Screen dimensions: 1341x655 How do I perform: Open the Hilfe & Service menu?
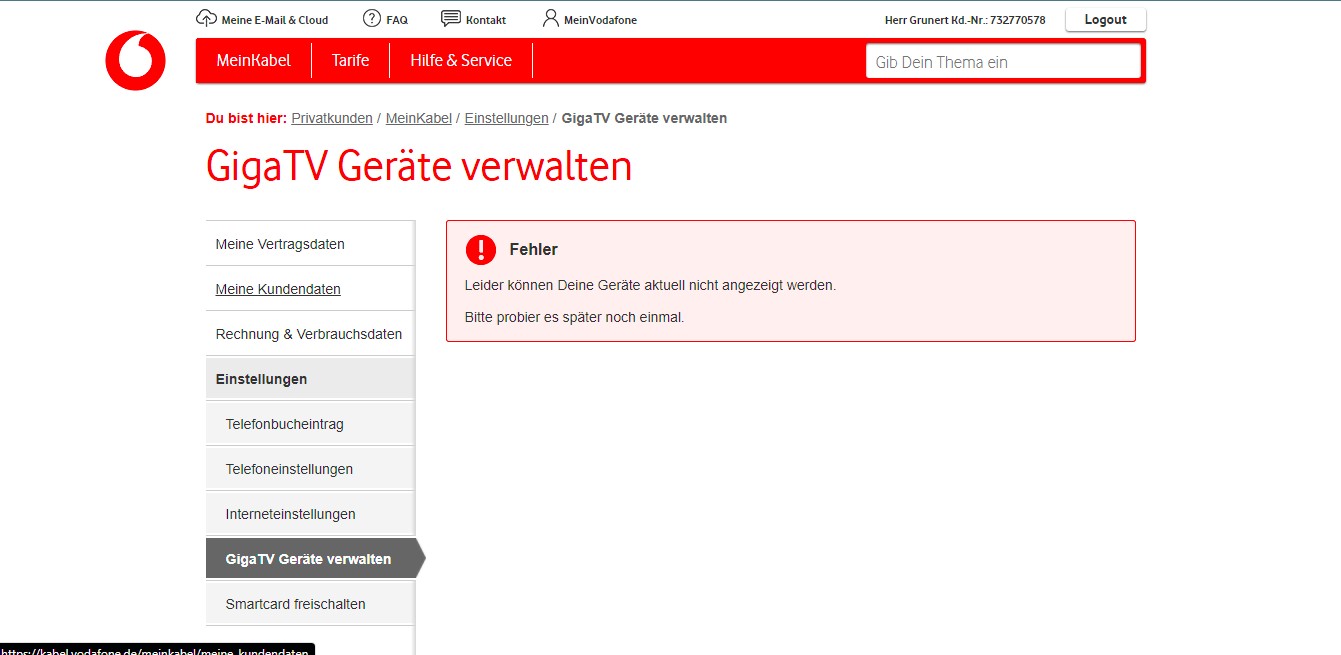pos(461,60)
